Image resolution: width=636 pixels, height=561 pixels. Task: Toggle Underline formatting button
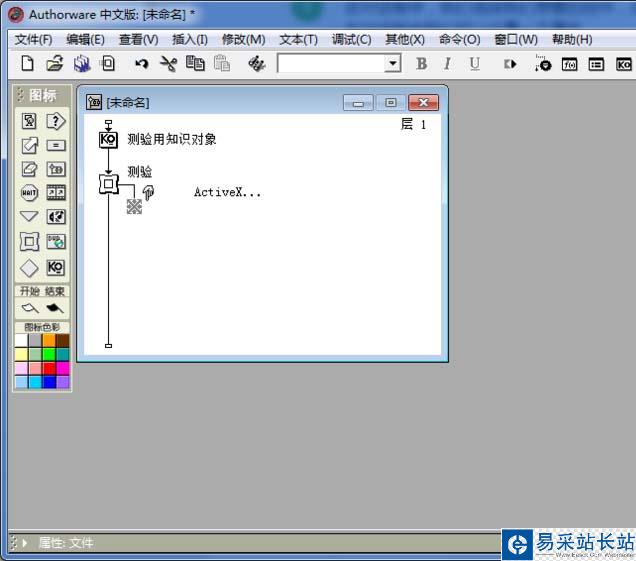tap(475, 64)
